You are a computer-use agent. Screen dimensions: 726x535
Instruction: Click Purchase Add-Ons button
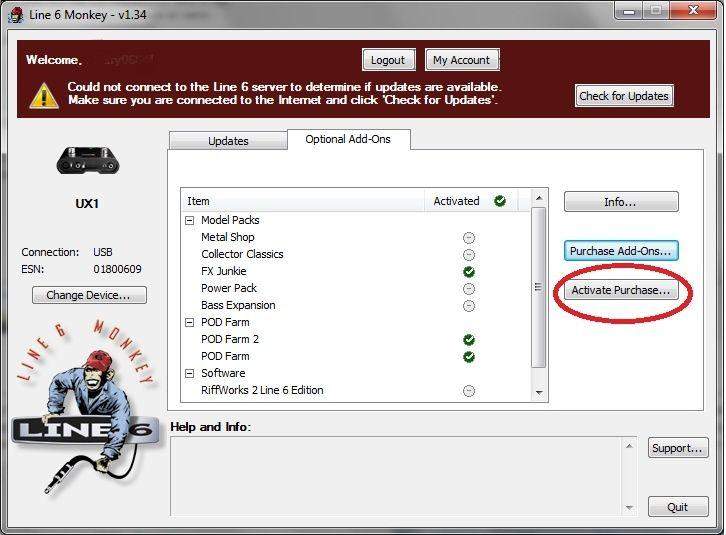click(621, 251)
